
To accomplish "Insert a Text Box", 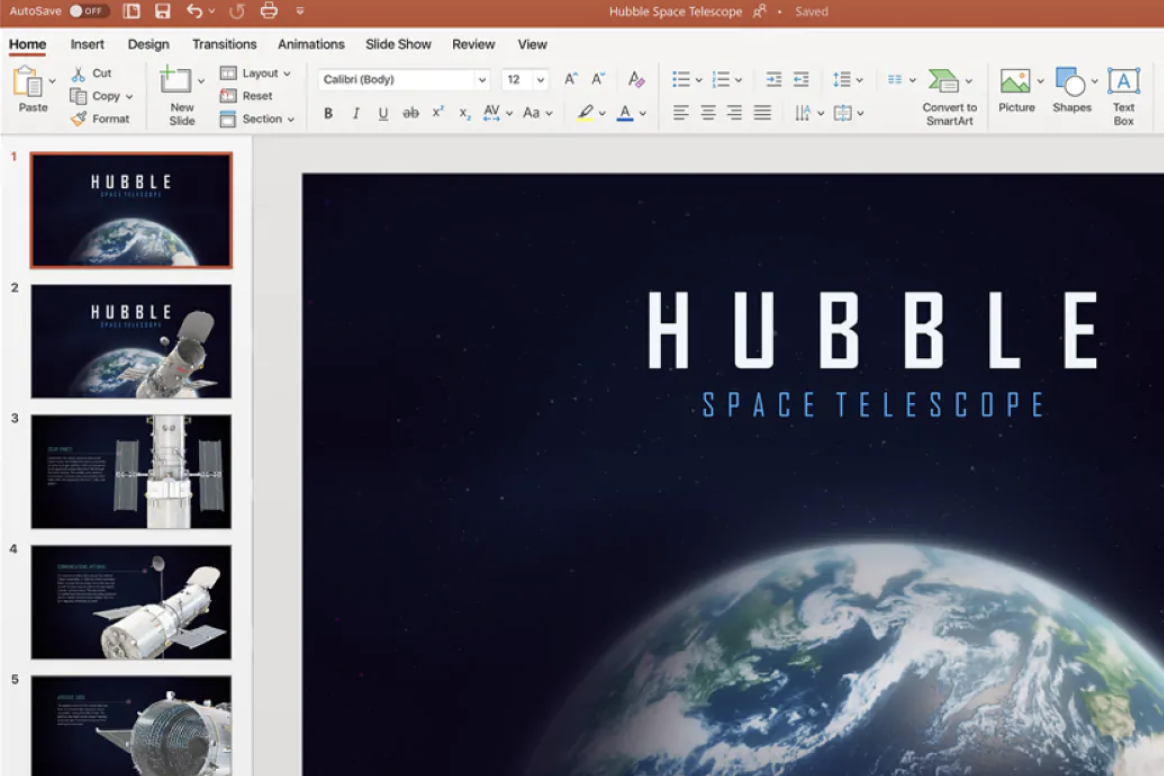I will coord(1123,97).
